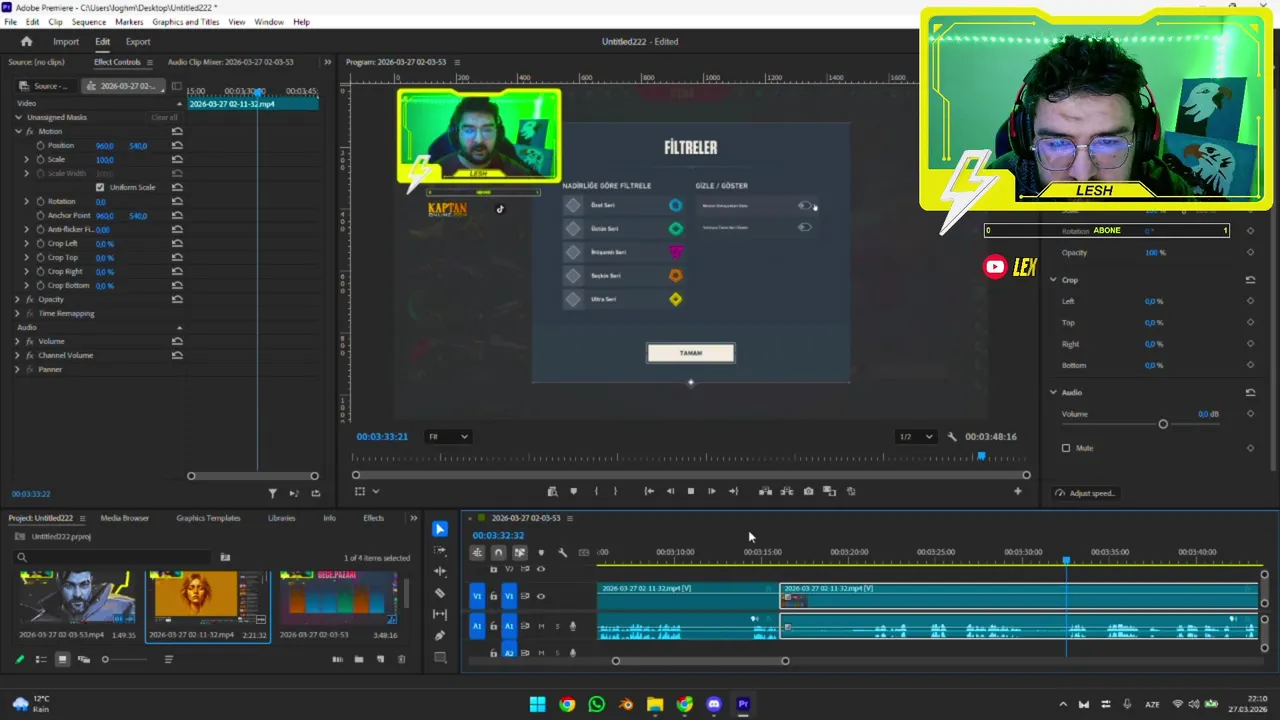Toggle V1 track output eye
Screen dimensions: 1280x720
[541, 597]
